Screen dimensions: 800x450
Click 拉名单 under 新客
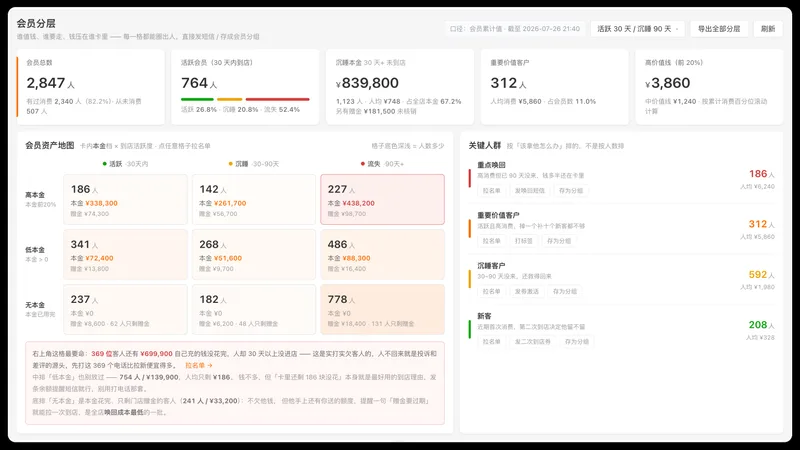[491, 341]
